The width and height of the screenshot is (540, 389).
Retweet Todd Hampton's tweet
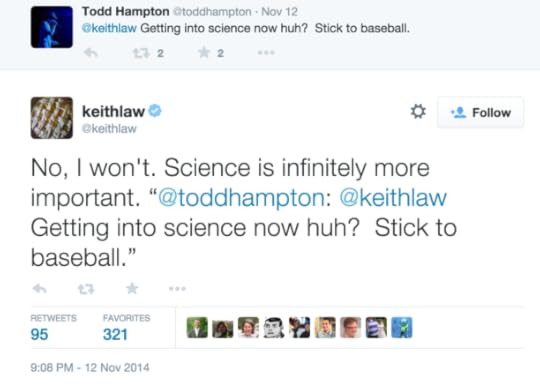[x=141, y=53]
